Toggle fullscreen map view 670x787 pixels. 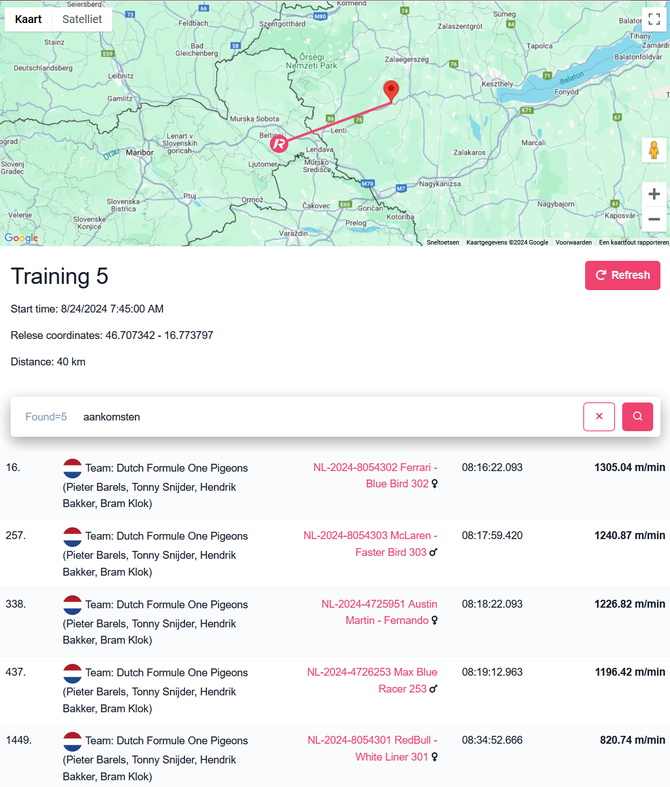coord(654,20)
